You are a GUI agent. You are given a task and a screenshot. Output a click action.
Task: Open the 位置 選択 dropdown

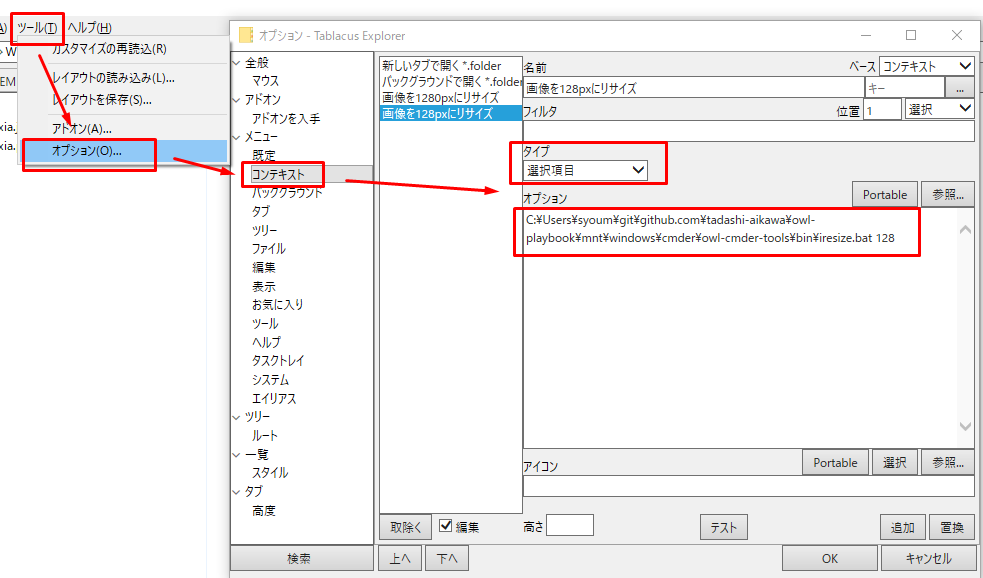click(939, 109)
